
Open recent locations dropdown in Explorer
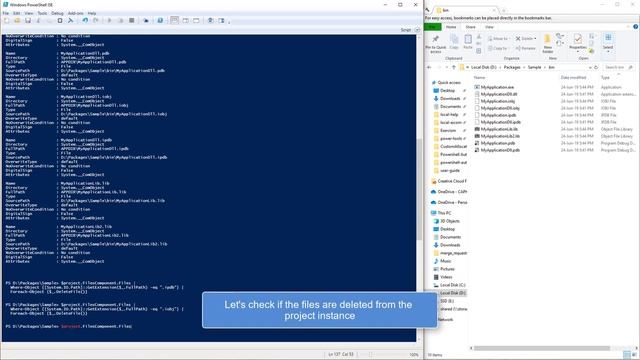pyautogui.click(x=446, y=67)
